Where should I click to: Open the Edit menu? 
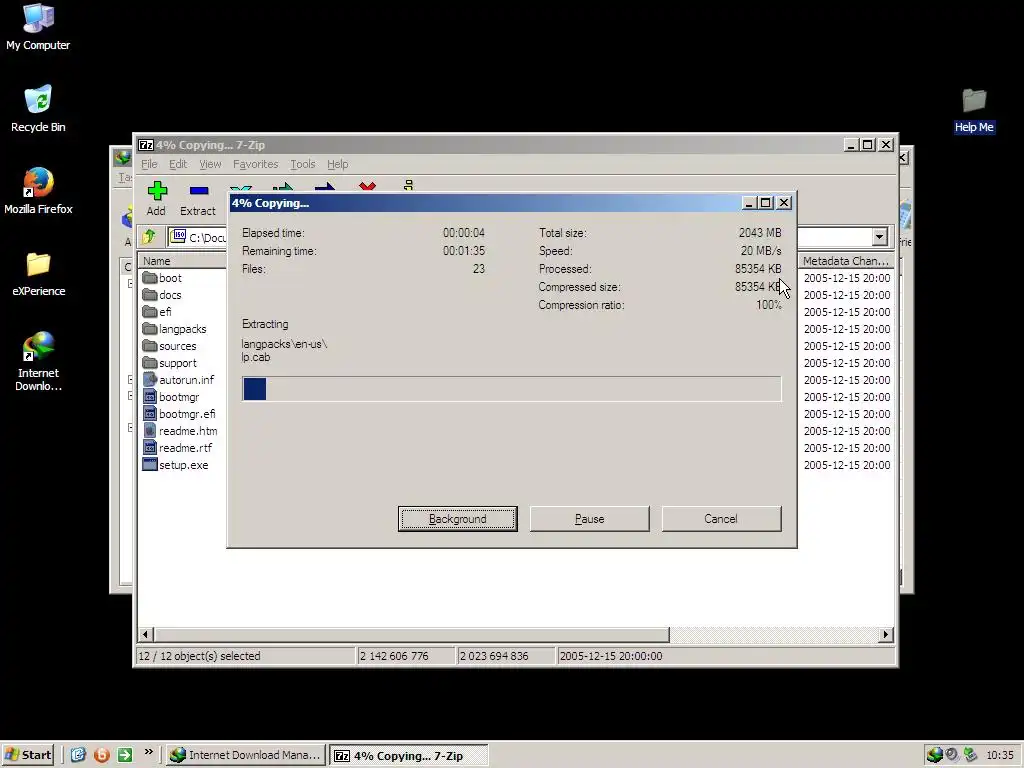178,164
